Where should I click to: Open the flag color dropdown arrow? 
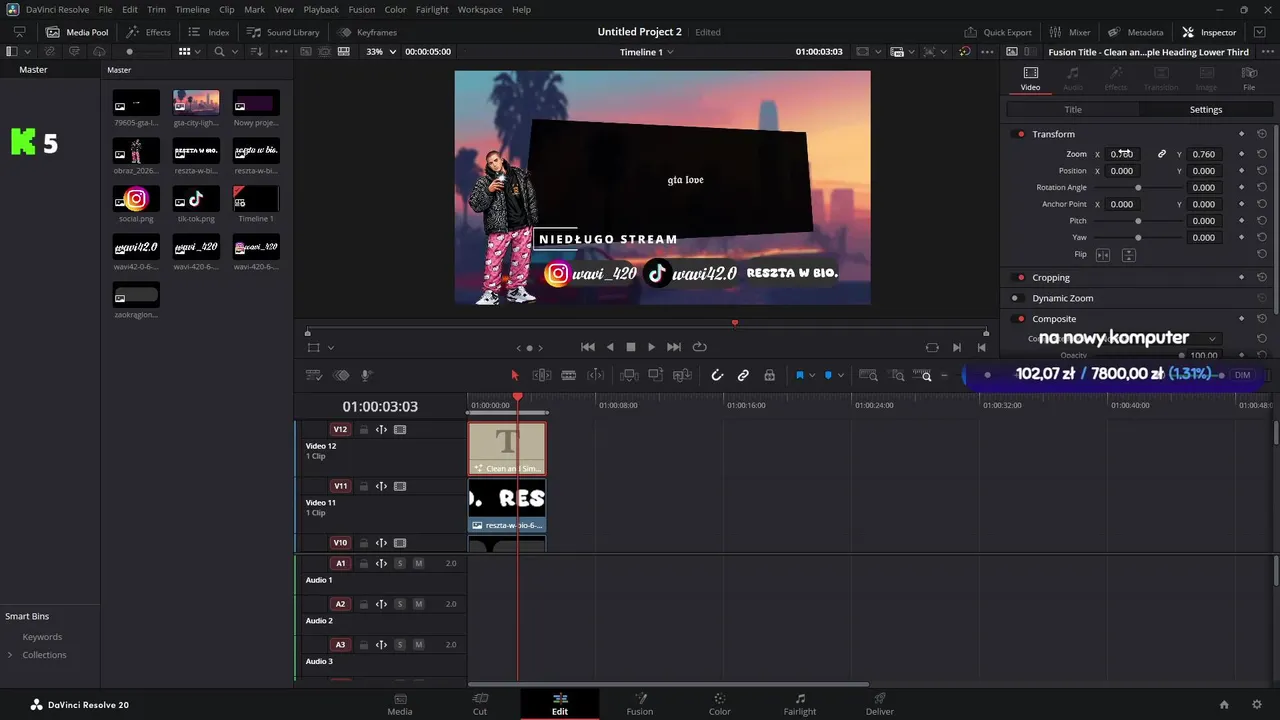(811, 376)
